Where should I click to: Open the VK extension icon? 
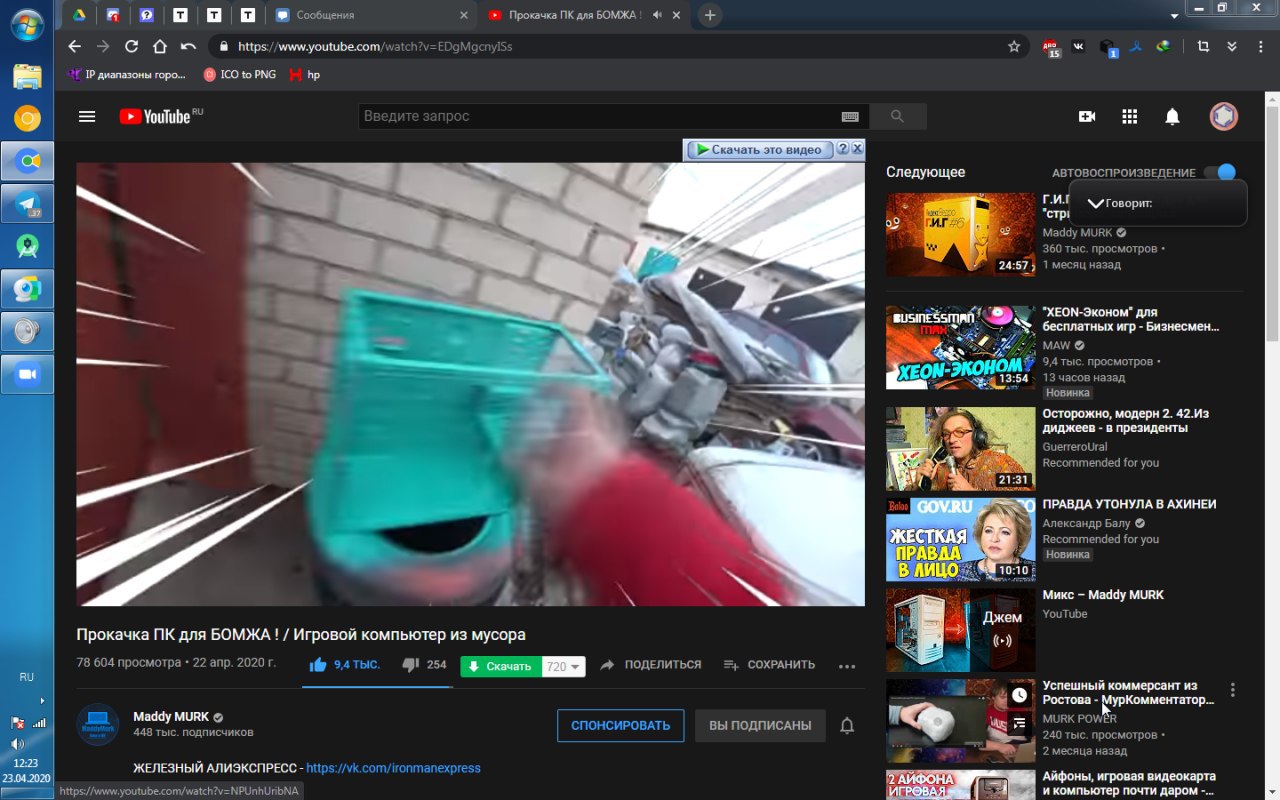1079,46
